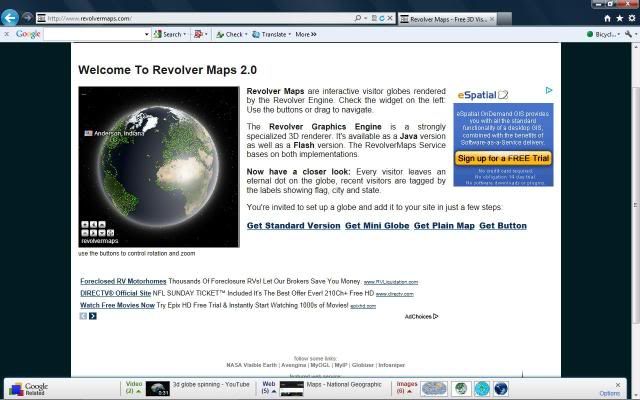The width and height of the screenshot is (640, 400).
Task: Expand the Video (2) related results
Action: [134, 387]
